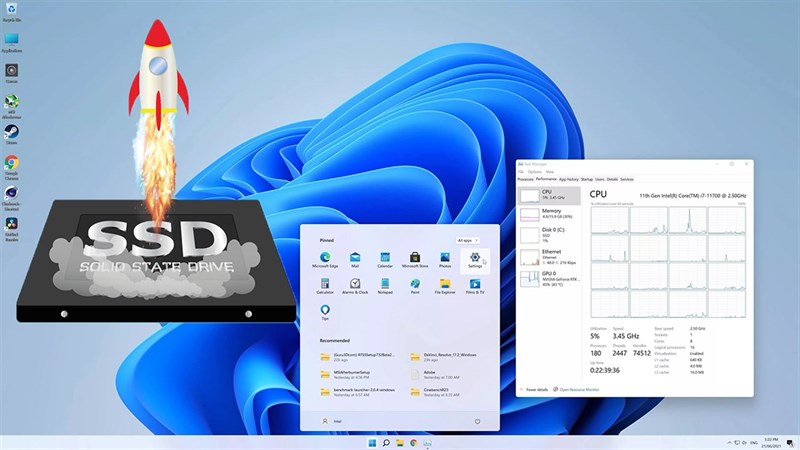Launch the Mail app in Start menu

355,258
